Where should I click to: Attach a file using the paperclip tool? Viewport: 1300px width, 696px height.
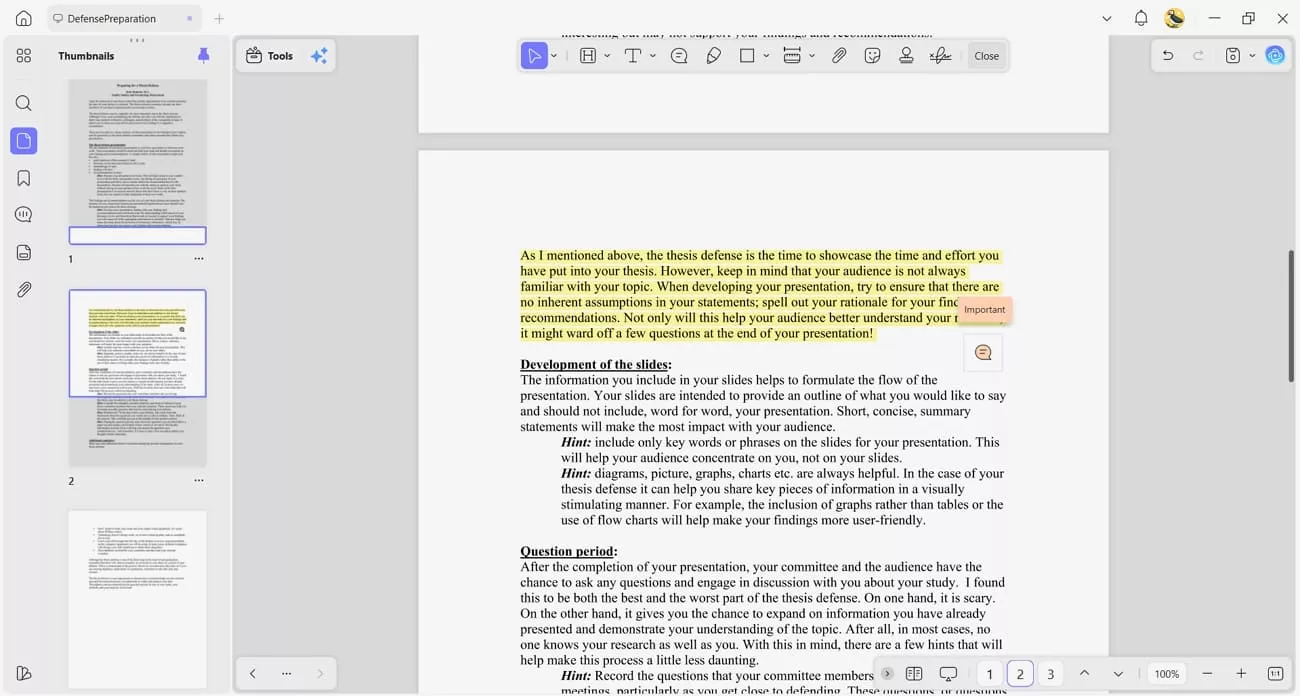pyautogui.click(x=840, y=55)
